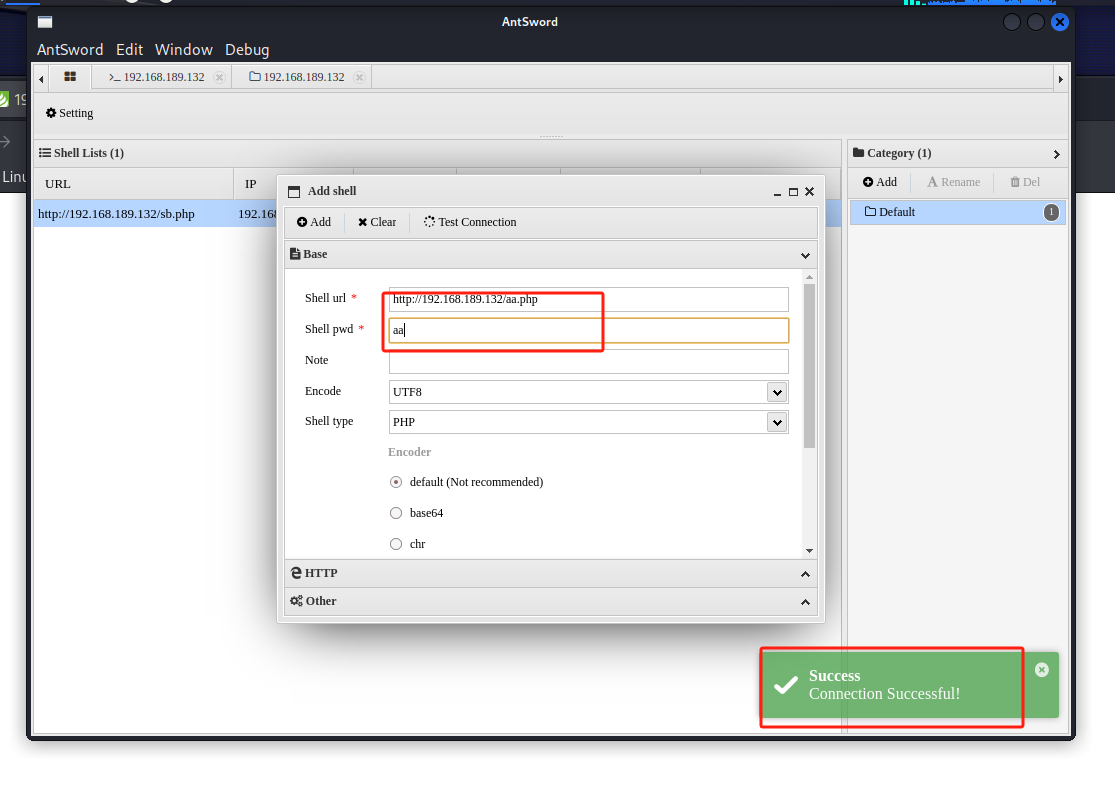Click the form scrollbar up arrow
1115x791 pixels.
click(809, 277)
